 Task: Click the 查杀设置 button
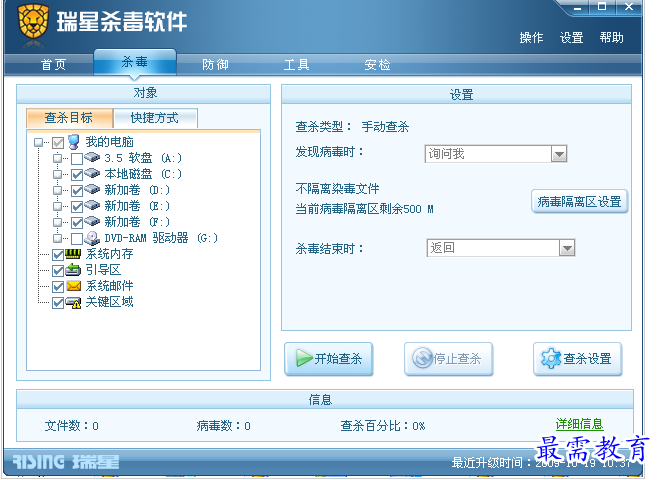[x=577, y=359]
